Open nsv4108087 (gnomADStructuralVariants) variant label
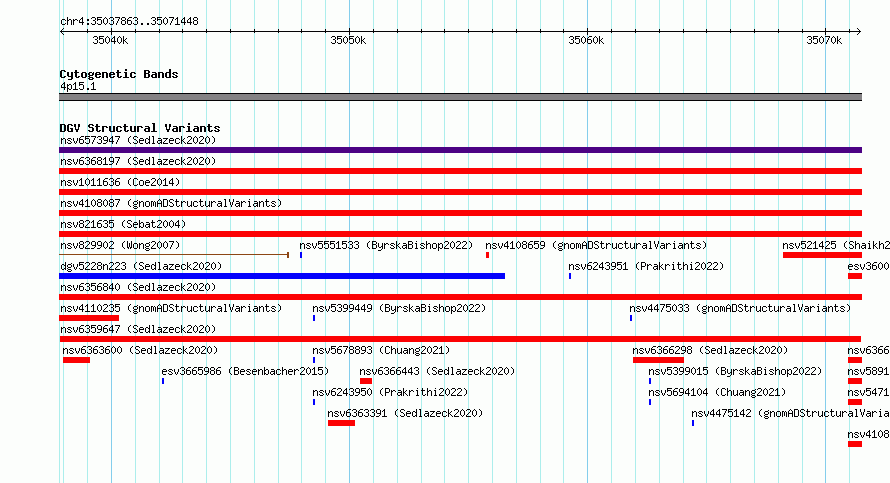The height and width of the screenshot is (483, 890). coord(171,203)
